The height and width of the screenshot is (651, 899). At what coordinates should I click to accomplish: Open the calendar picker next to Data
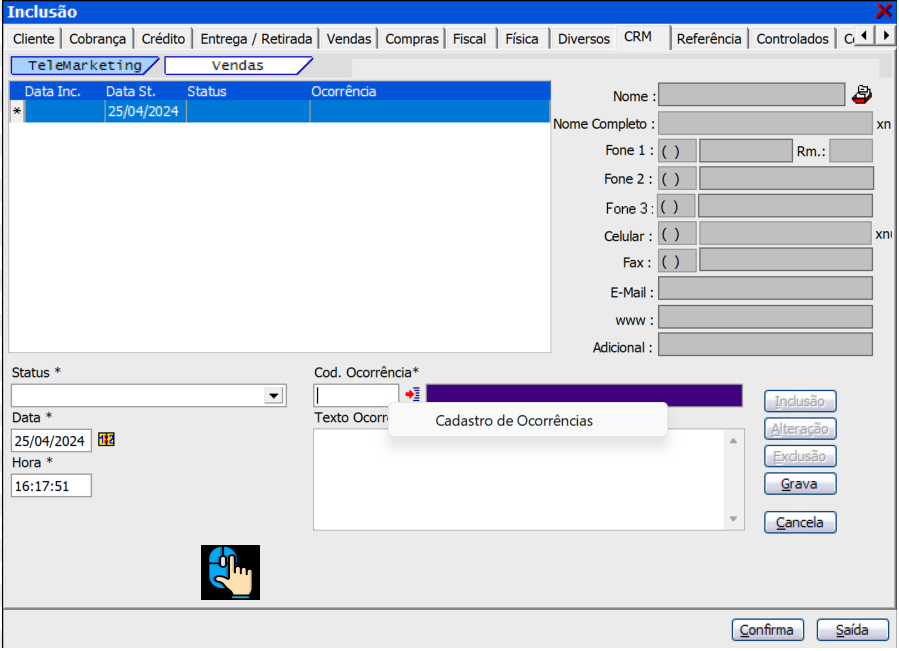pos(106,439)
